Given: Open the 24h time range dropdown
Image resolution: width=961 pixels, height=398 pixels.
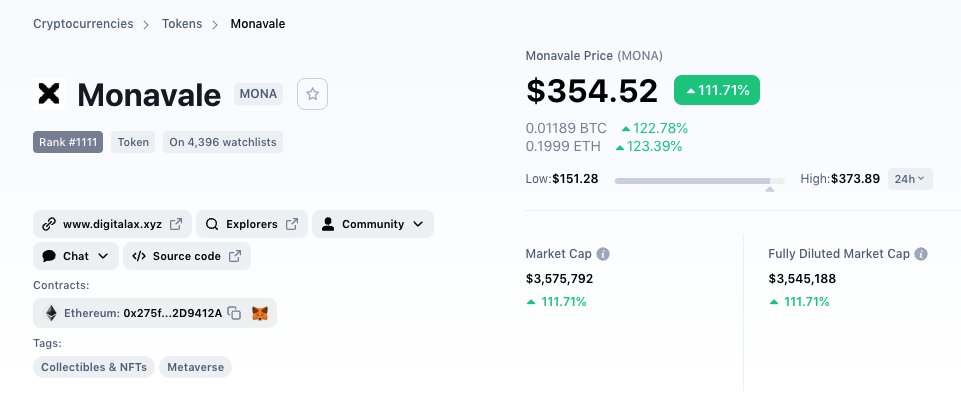Looking at the screenshot, I should pyautogui.click(x=910, y=179).
